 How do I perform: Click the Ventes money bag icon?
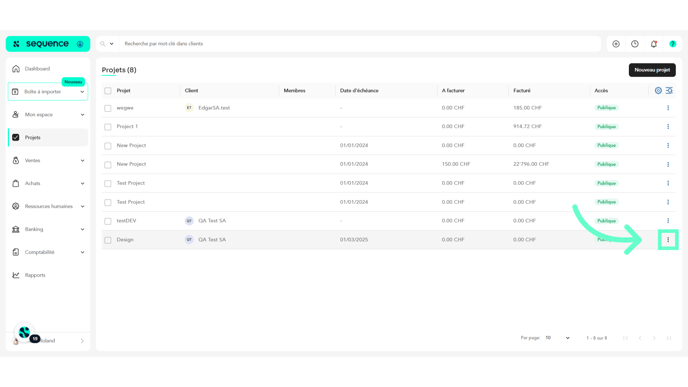(16, 160)
